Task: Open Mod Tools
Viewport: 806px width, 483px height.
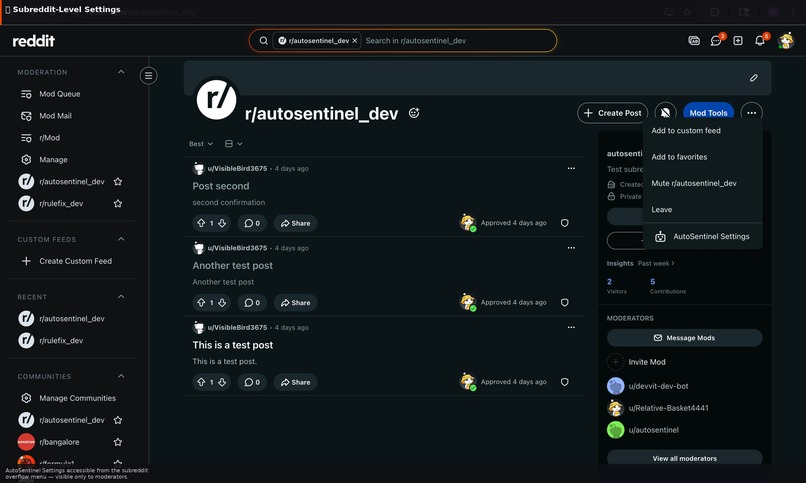Action: point(708,113)
